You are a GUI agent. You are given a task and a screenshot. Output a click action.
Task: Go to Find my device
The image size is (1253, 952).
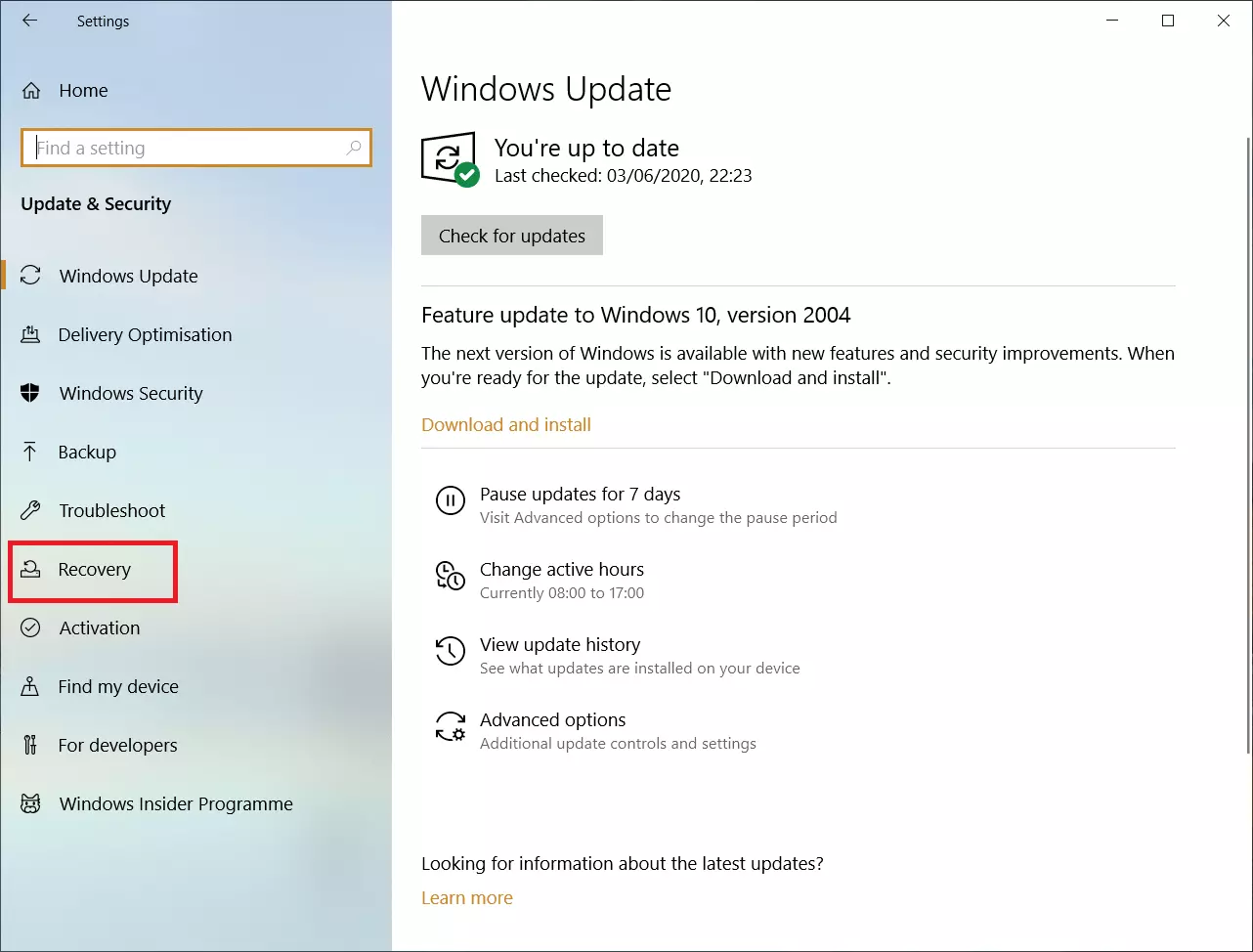pyautogui.click(x=196, y=686)
